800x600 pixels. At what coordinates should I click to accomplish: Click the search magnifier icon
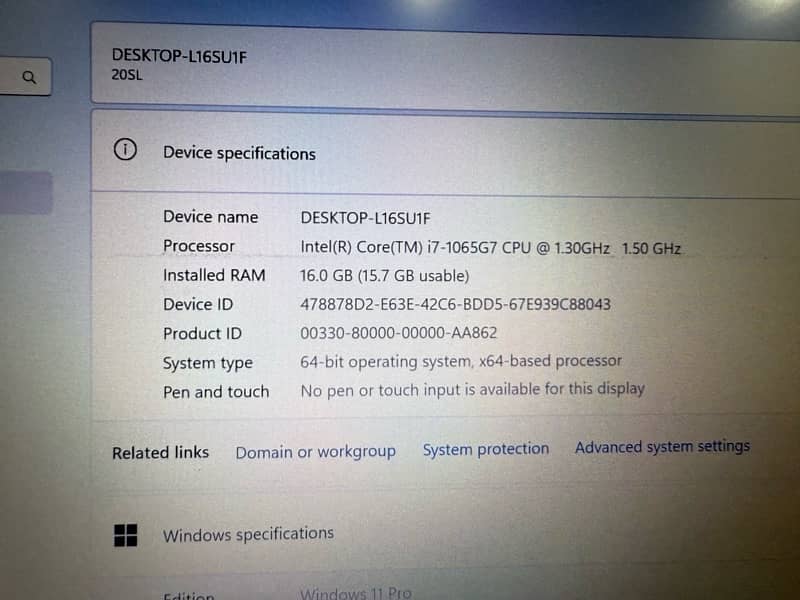(x=30, y=78)
